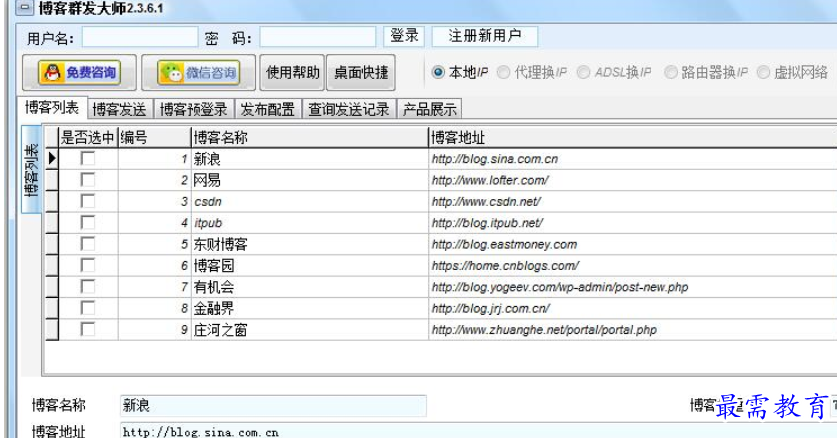Open the 发布配置 tab
This screenshot has height=438, width=837.
coord(267,109)
